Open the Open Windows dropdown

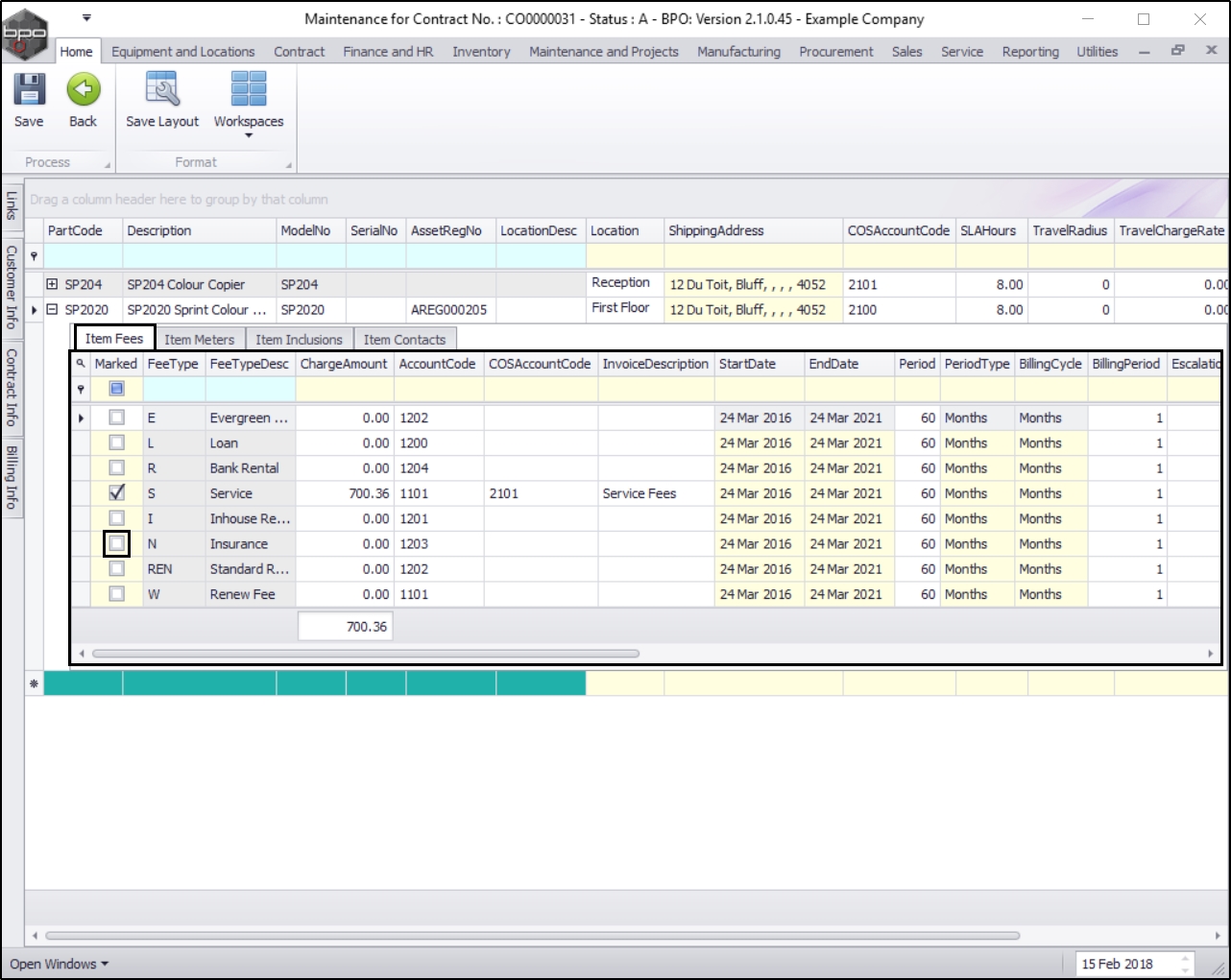(x=59, y=964)
